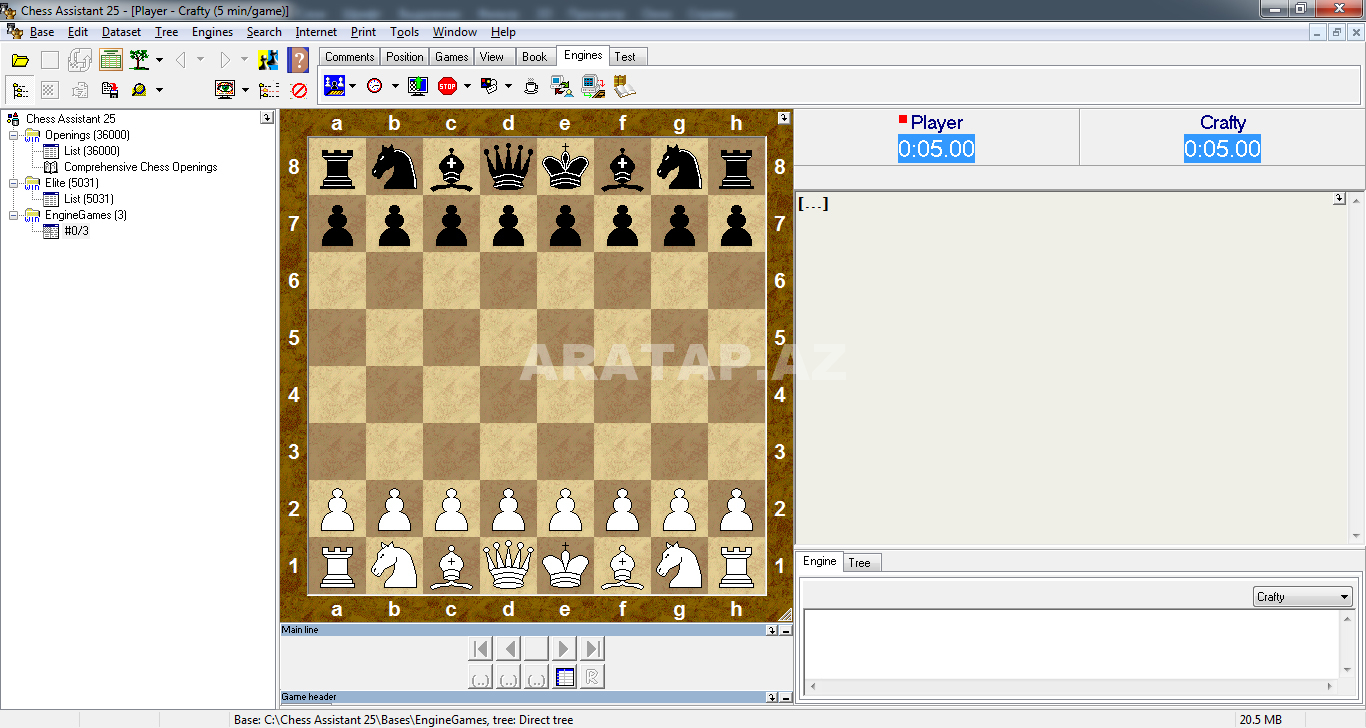Viewport: 1366px width, 728px height.
Task: Minimize the Main line panel
Action: [786, 630]
